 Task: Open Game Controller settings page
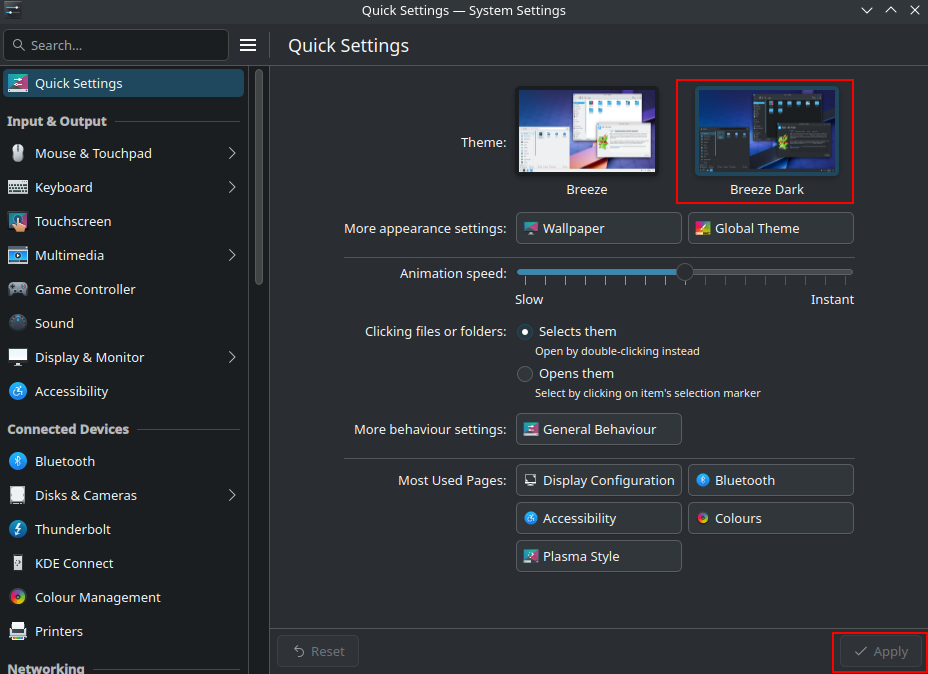pyautogui.click(x=124, y=289)
